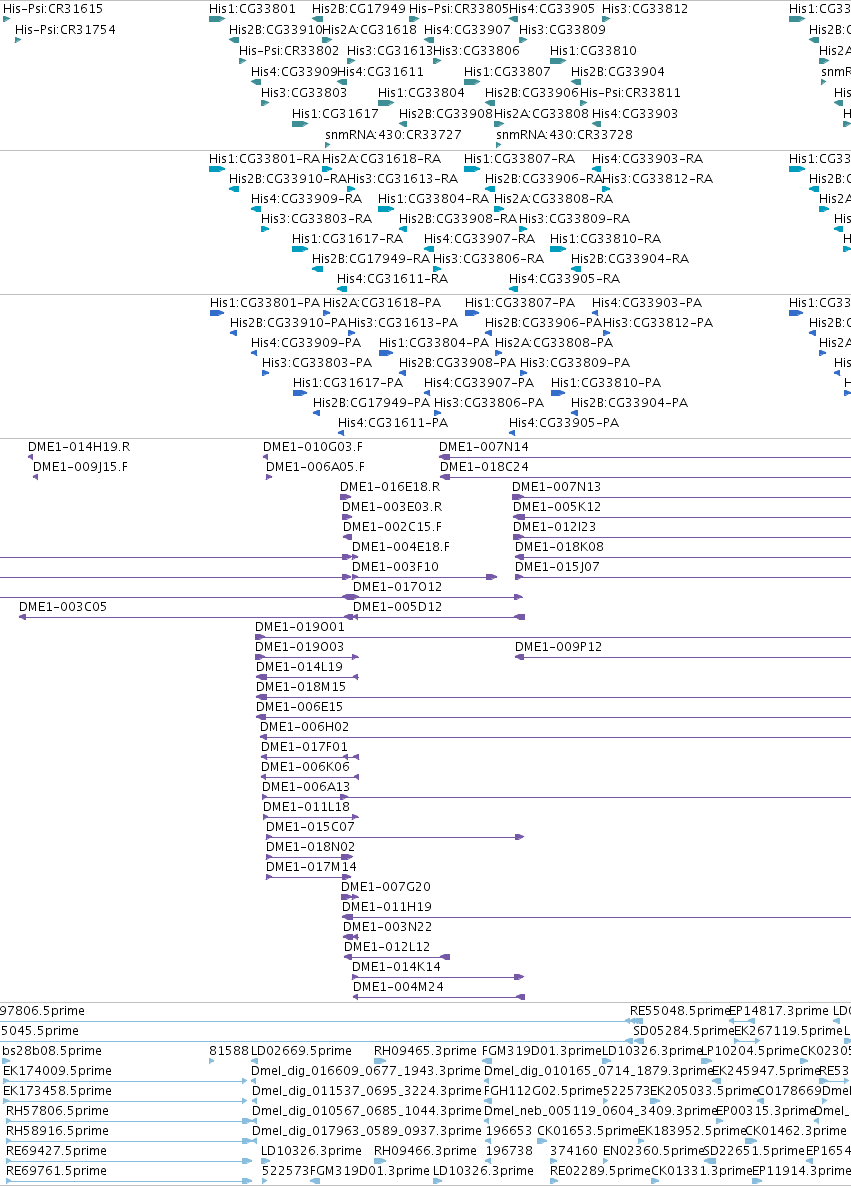The width and height of the screenshot is (851, 1186).
Task: Click EST Dmel_dig_016609_0677_1943.3prime
Action: point(366,1071)
